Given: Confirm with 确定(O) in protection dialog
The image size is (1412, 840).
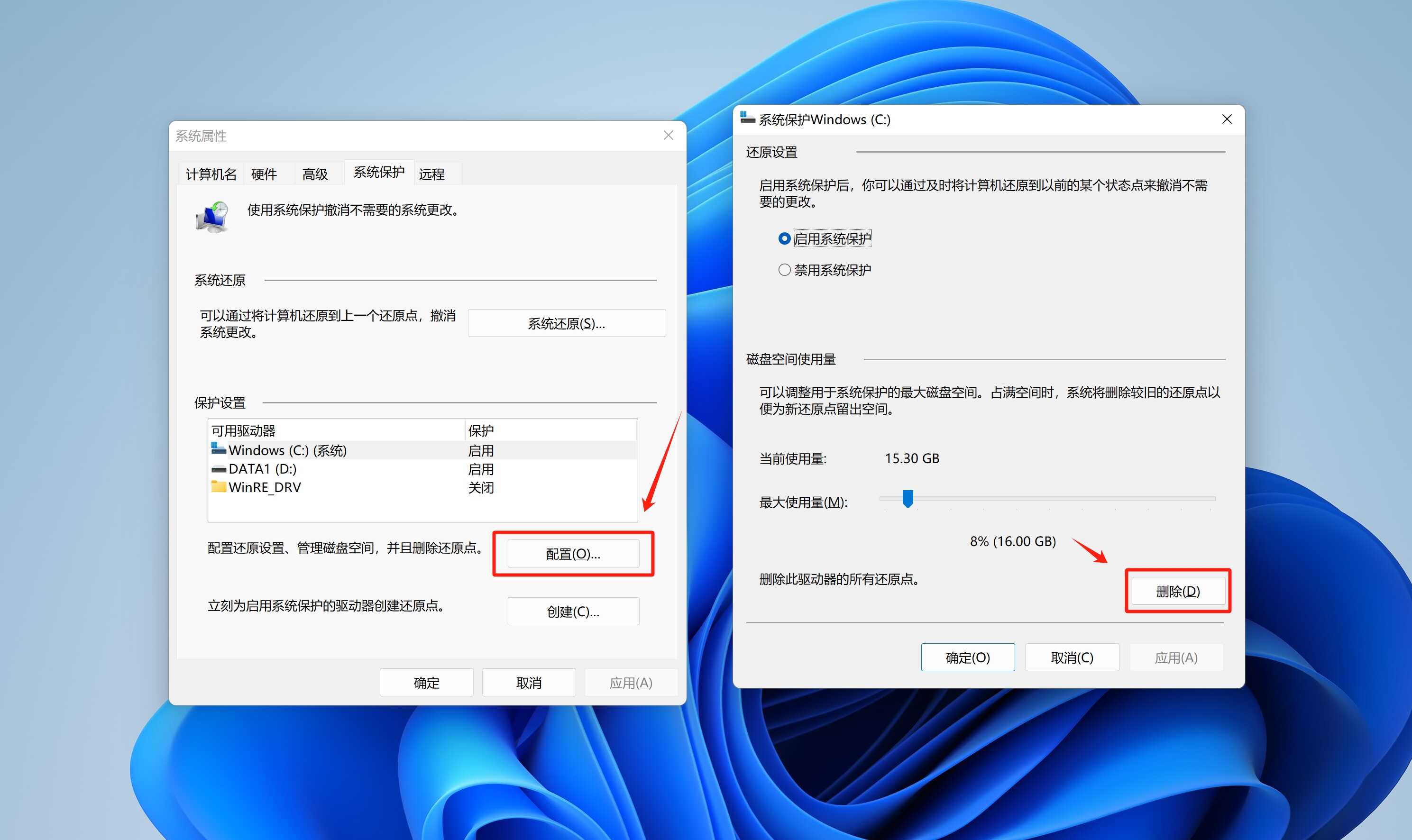Looking at the screenshot, I should (968, 657).
